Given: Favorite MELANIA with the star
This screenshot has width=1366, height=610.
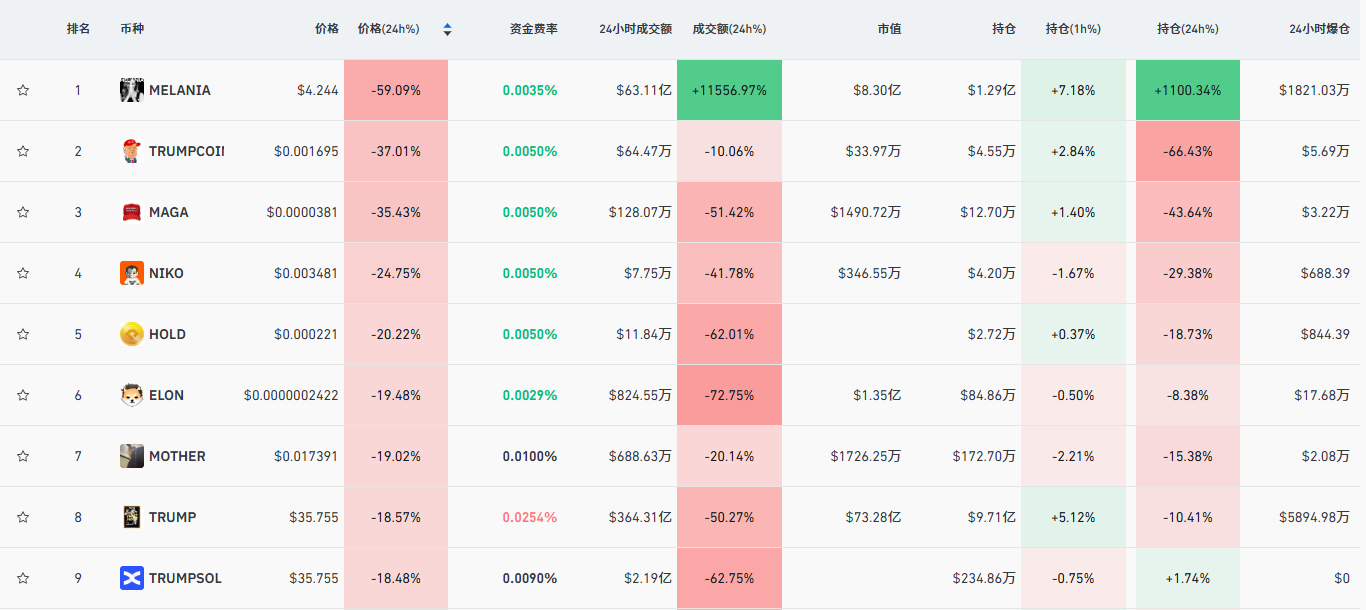Looking at the screenshot, I should point(23,90).
